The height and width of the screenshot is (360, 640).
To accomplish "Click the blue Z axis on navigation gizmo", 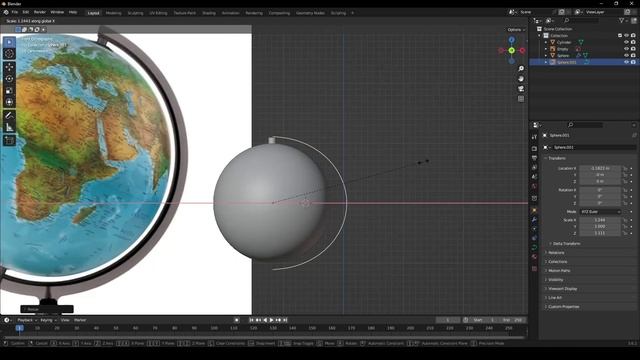I will click(511, 40).
